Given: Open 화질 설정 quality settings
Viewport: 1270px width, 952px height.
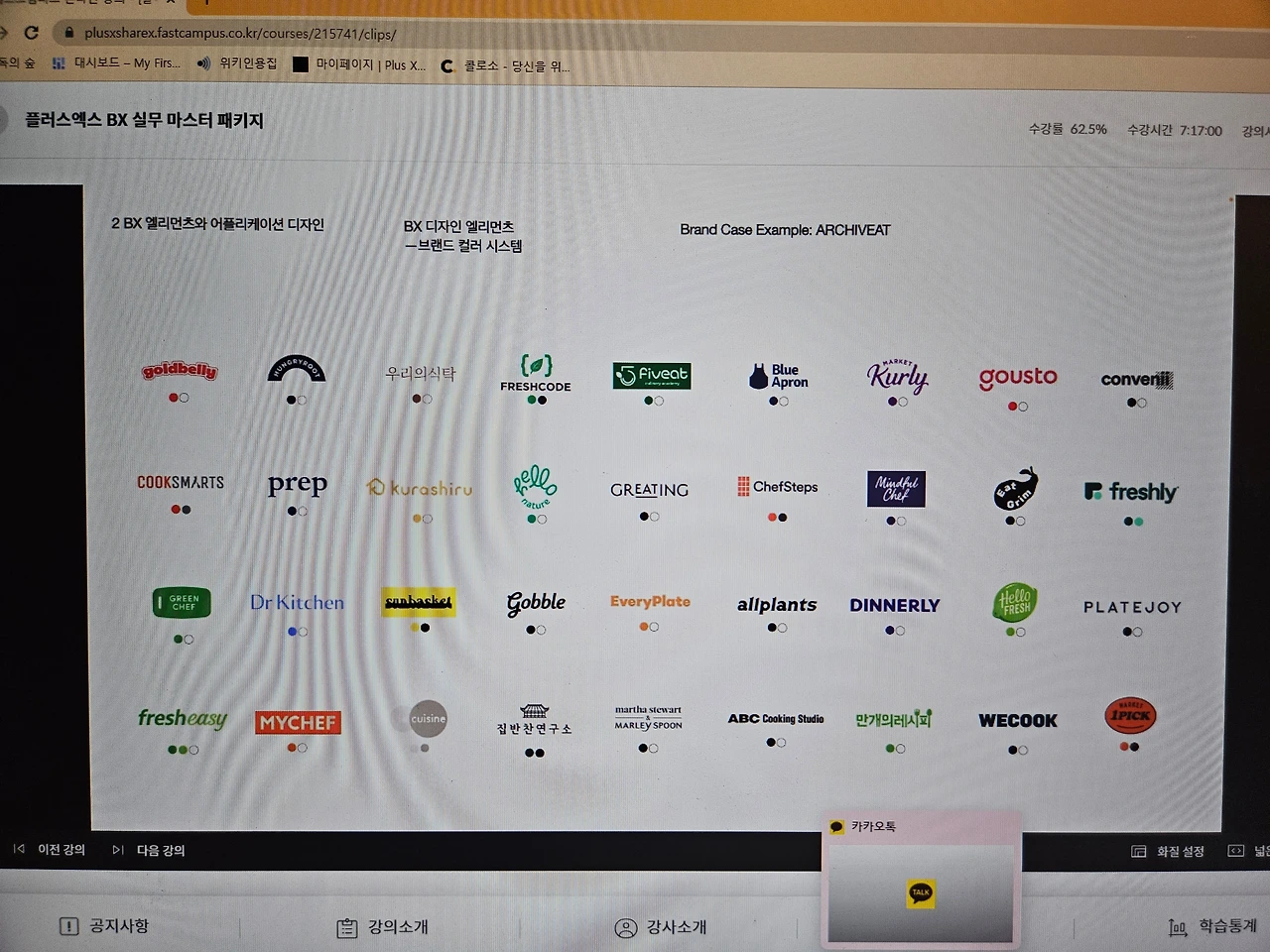Looking at the screenshot, I should click(x=1168, y=851).
